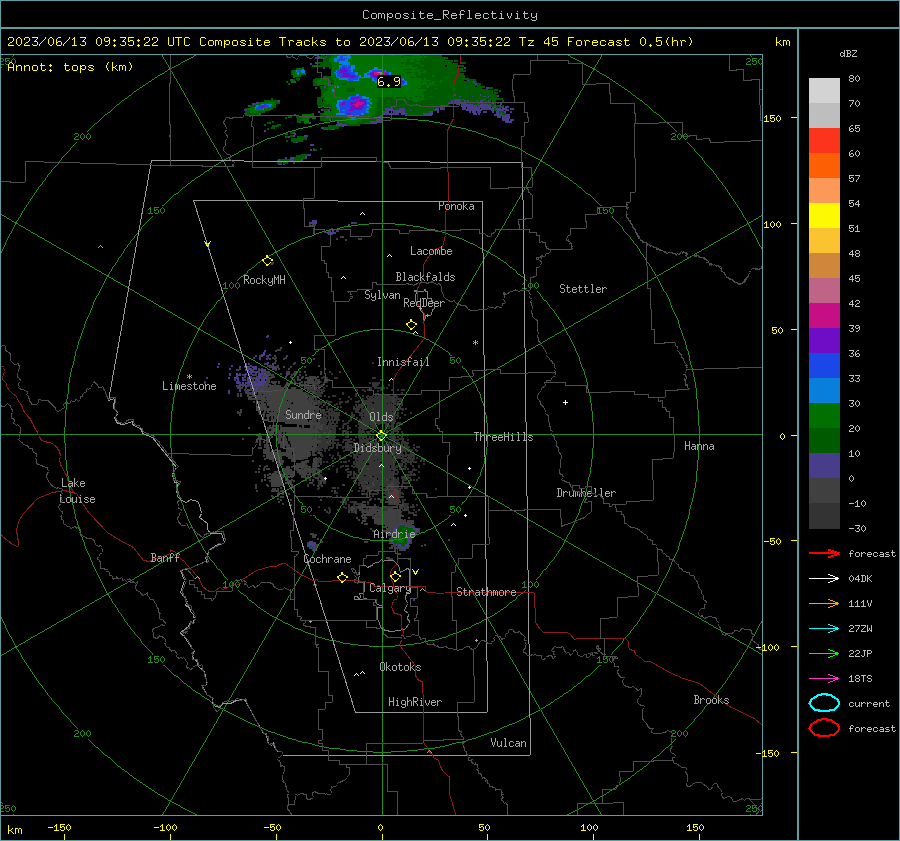This screenshot has height=841, width=900.
Task: Click the RockyMH label
Action: pos(264,280)
